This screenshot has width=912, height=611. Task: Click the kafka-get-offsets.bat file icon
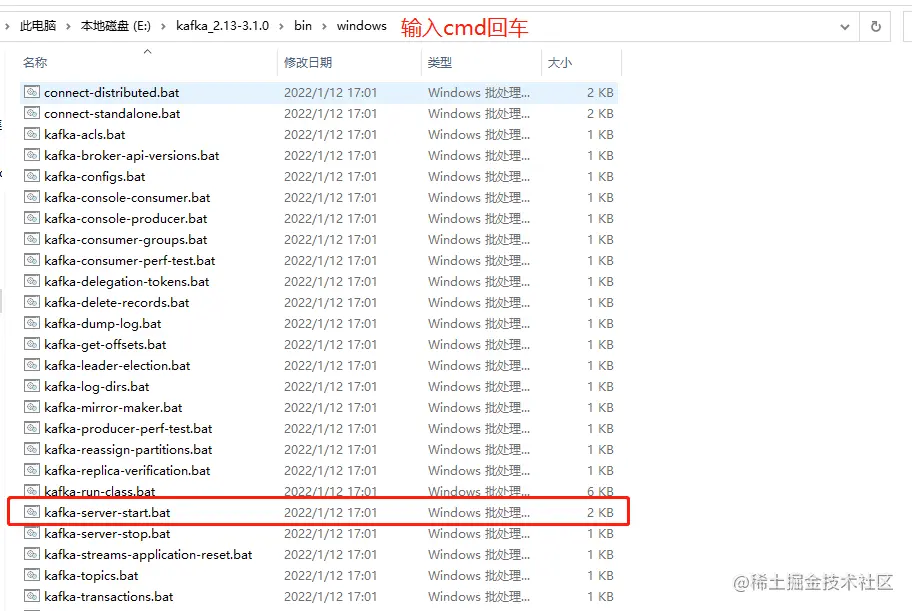[x=32, y=343]
